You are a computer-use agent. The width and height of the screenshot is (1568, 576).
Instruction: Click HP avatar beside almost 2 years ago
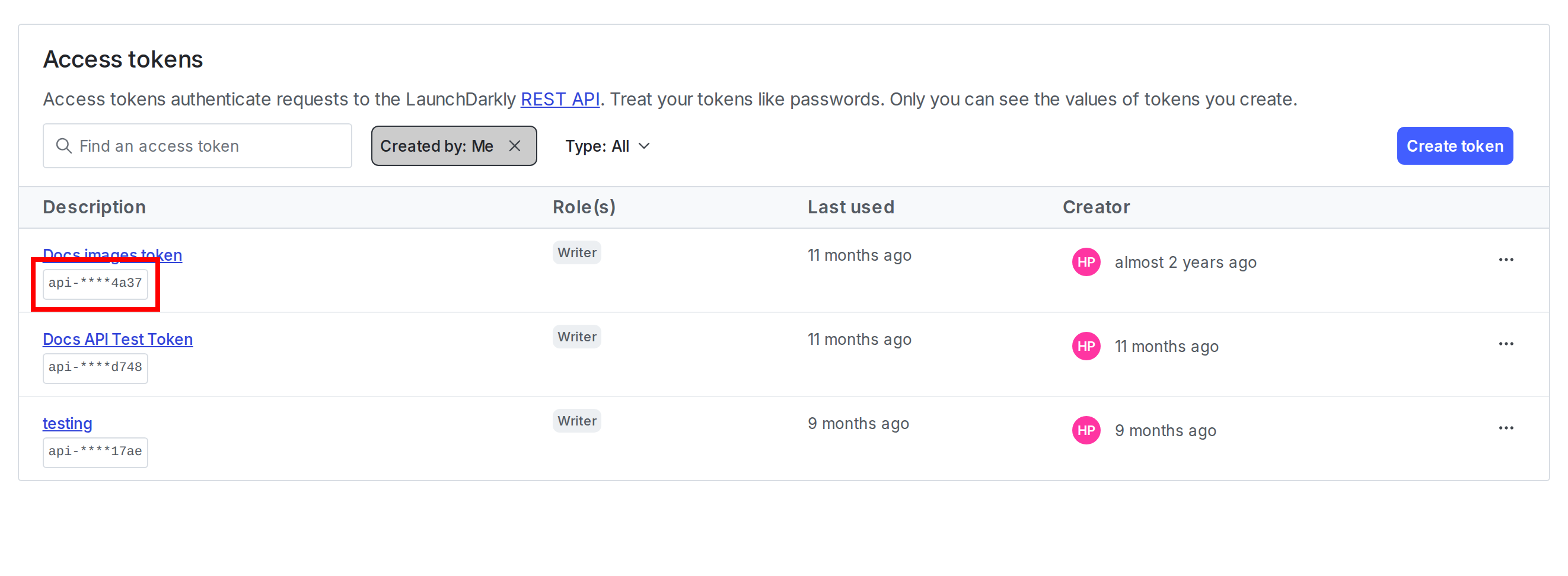1085,261
